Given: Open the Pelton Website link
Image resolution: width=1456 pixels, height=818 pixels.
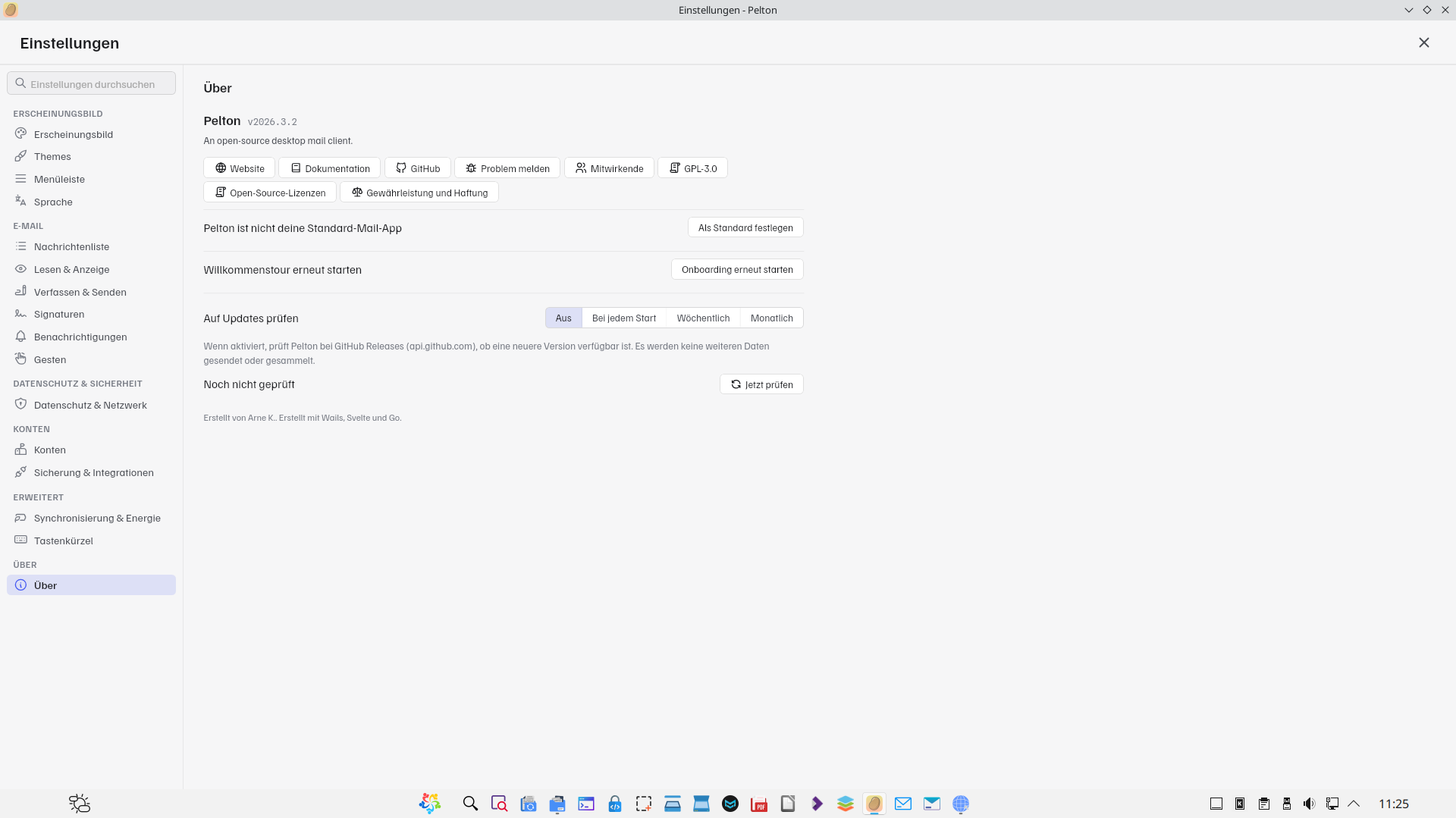Looking at the screenshot, I should pyautogui.click(x=239, y=168).
